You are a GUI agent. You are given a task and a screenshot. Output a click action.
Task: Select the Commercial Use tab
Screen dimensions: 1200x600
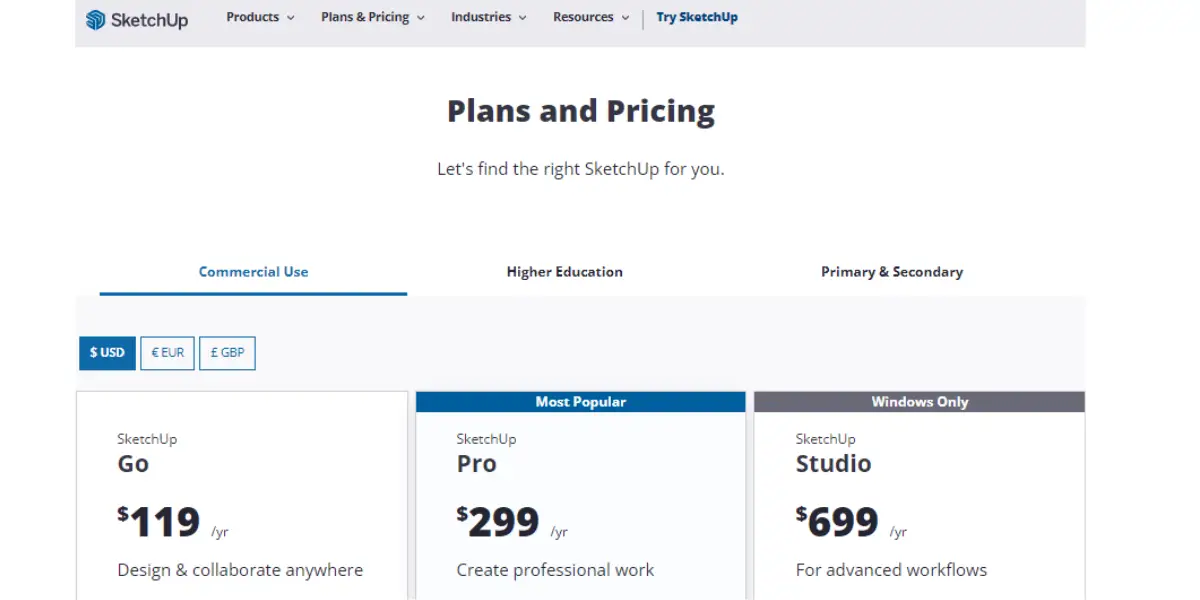253,272
